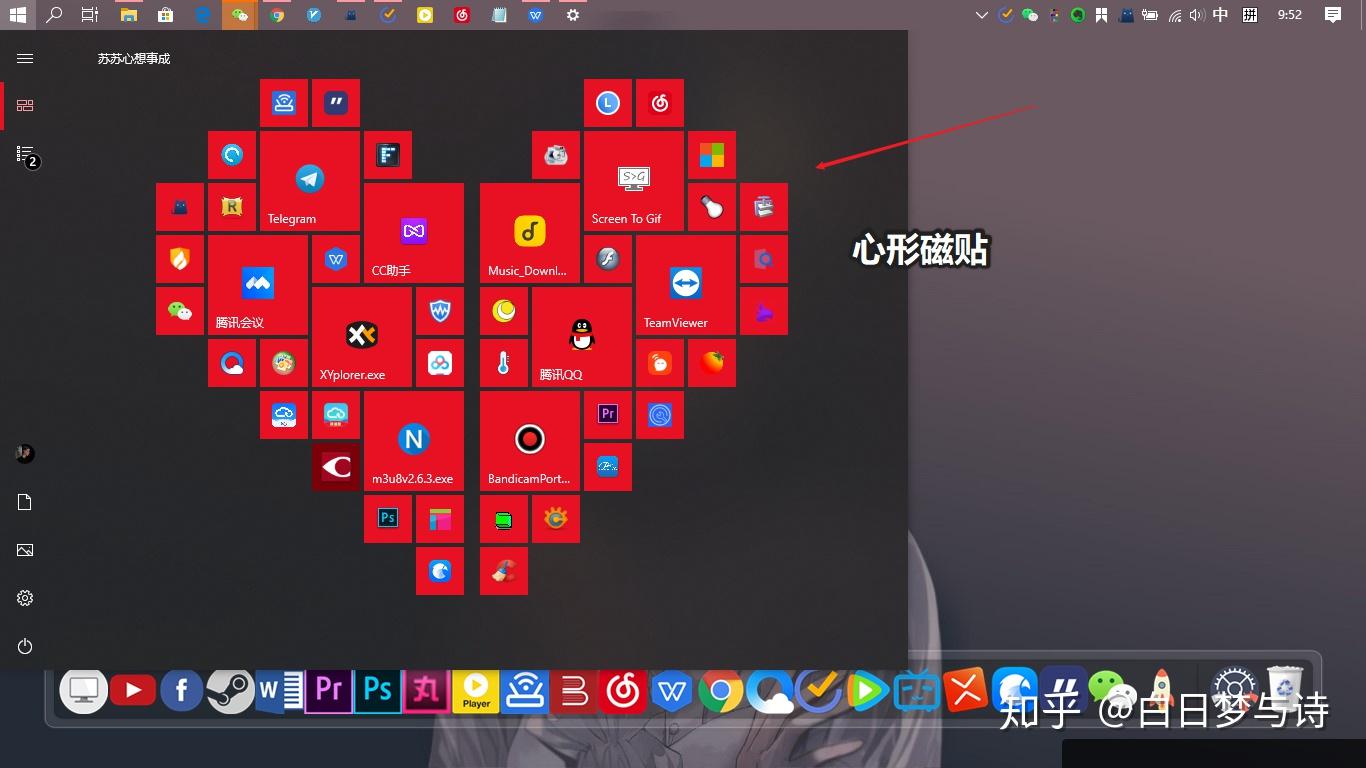Open Documents from Start sidebar
The height and width of the screenshot is (768, 1366).
pyautogui.click(x=25, y=502)
